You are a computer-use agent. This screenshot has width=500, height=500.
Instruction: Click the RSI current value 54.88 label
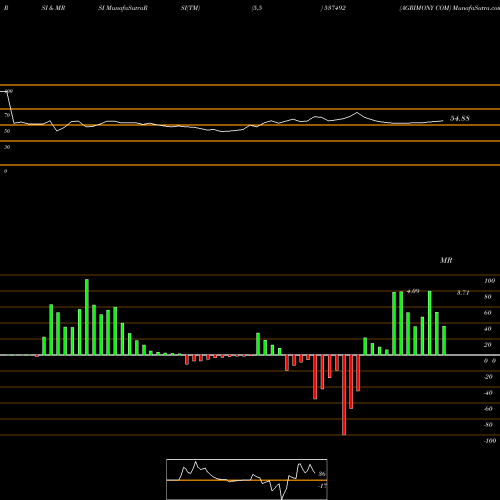click(x=460, y=118)
